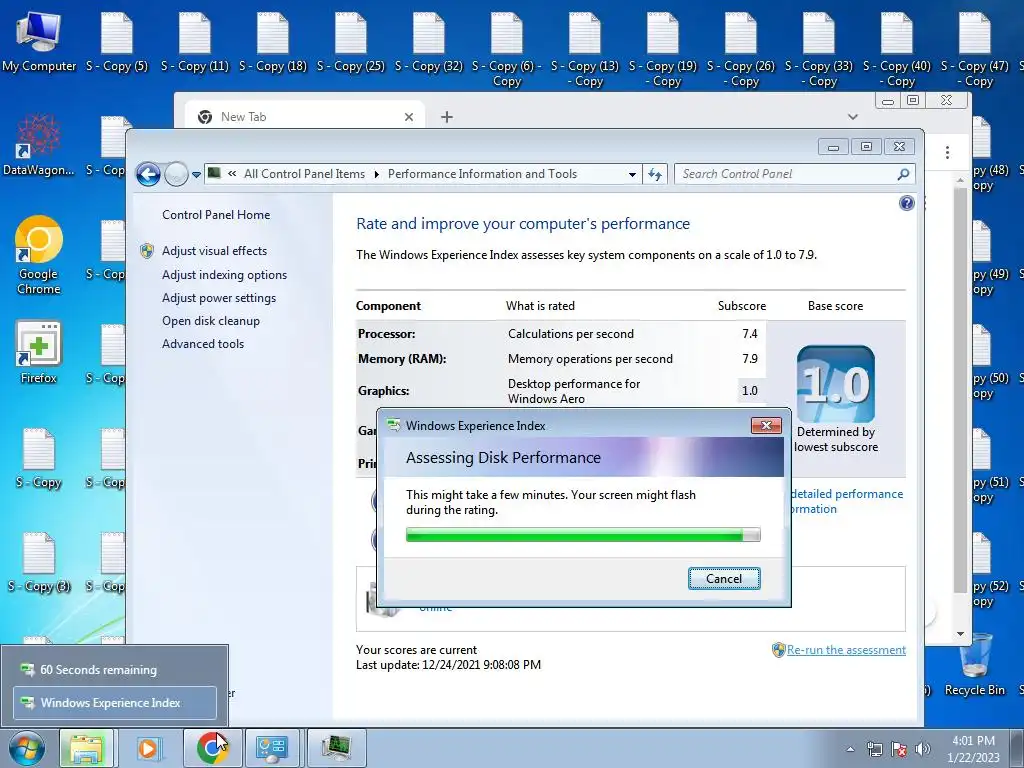Open Action Center flag tray icon

(x=899, y=749)
